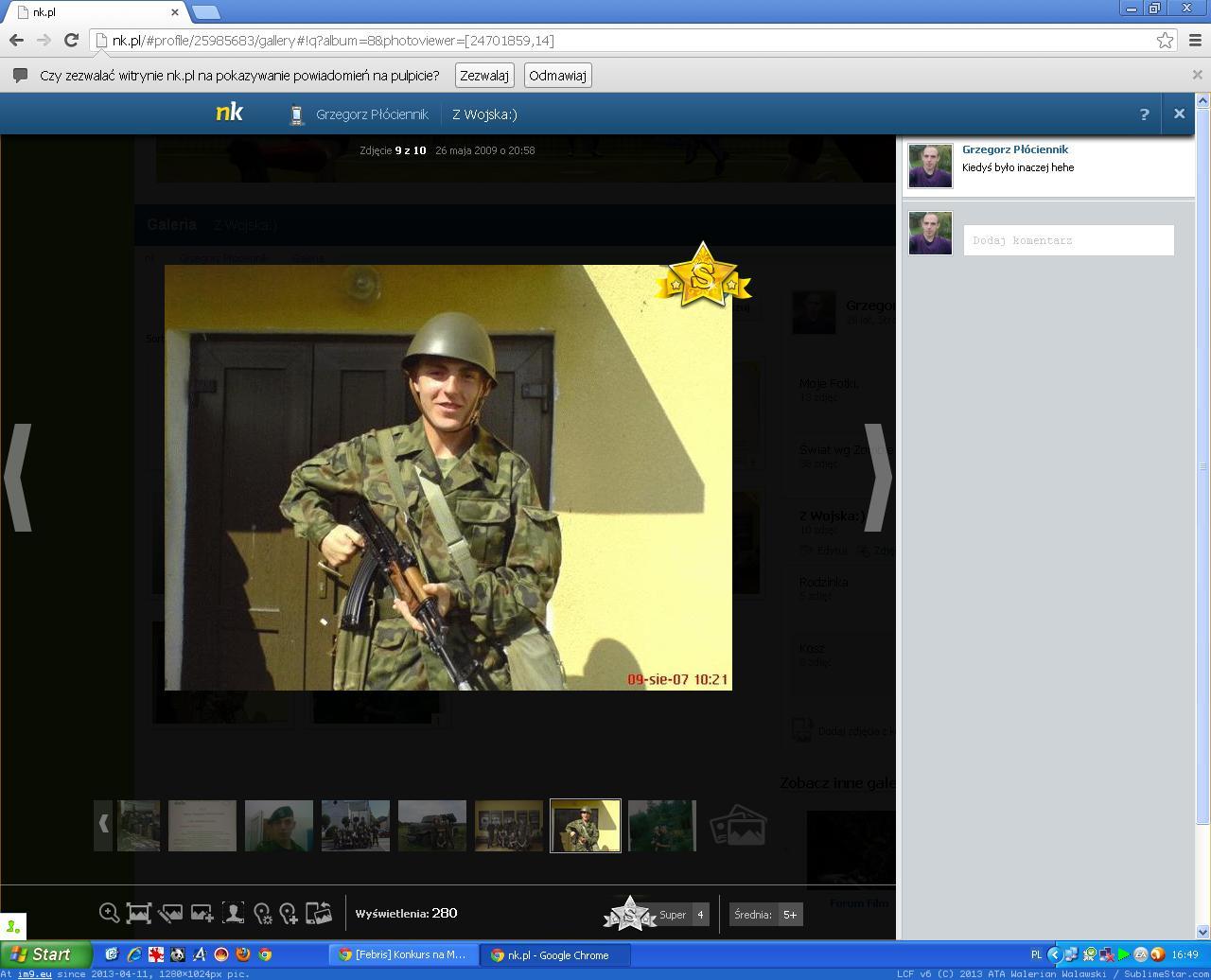Open the Firefox icon in the quick launch
This screenshot has width=1211, height=980.
[243, 954]
